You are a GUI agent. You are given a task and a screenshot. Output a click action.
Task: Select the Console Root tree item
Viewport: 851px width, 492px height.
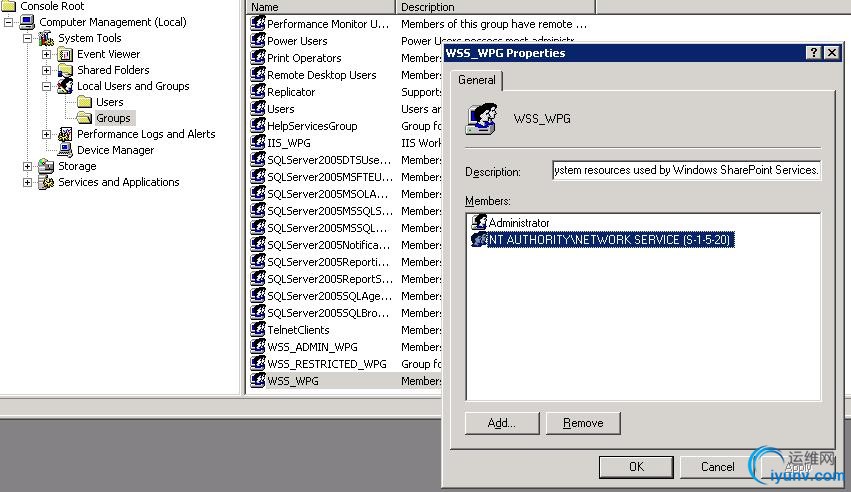coord(52,6)
